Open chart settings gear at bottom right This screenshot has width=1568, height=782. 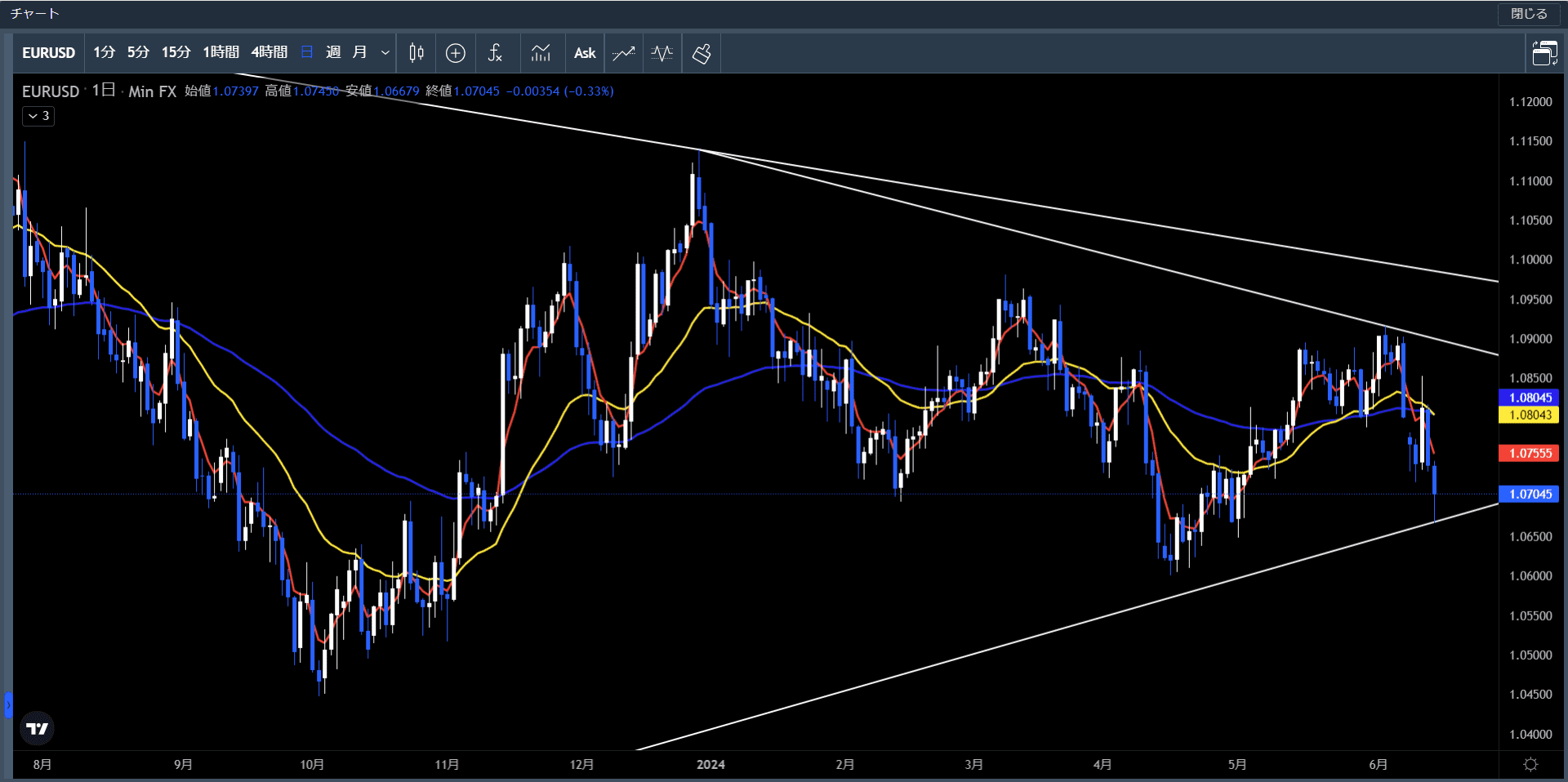tap(1531, 764)
